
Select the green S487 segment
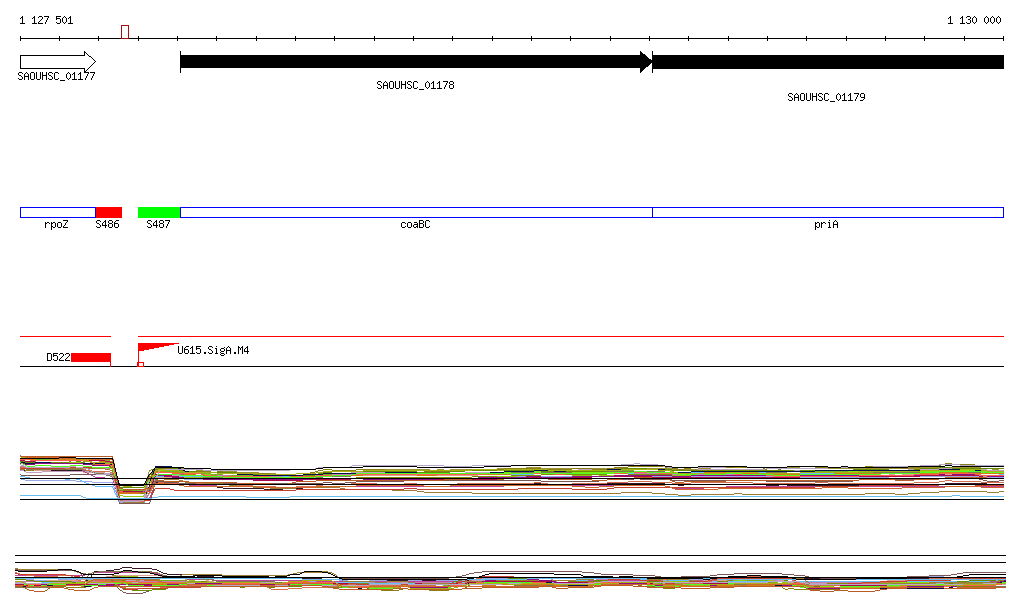158,212
